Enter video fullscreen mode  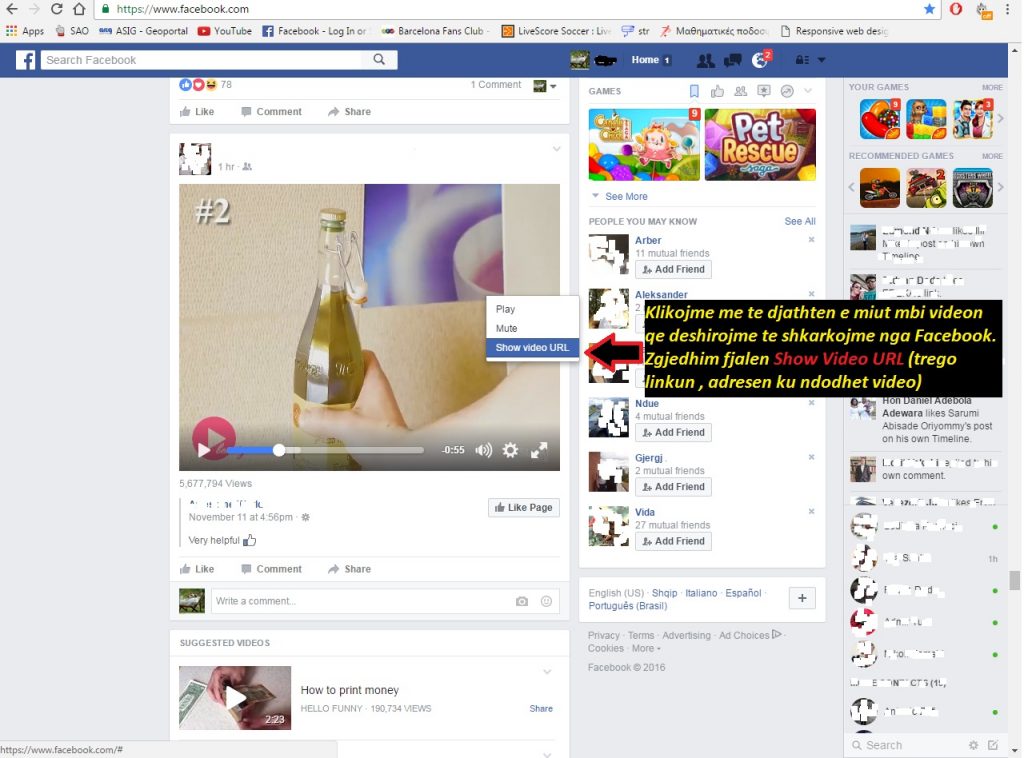pos(539,450)
